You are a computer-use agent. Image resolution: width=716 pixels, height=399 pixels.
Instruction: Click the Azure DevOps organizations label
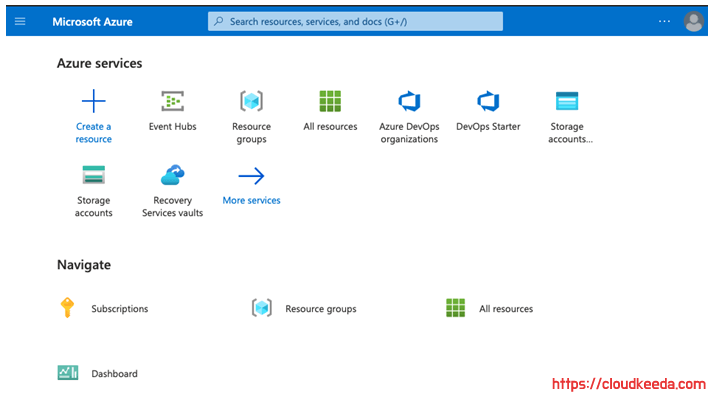click(409, 133)
